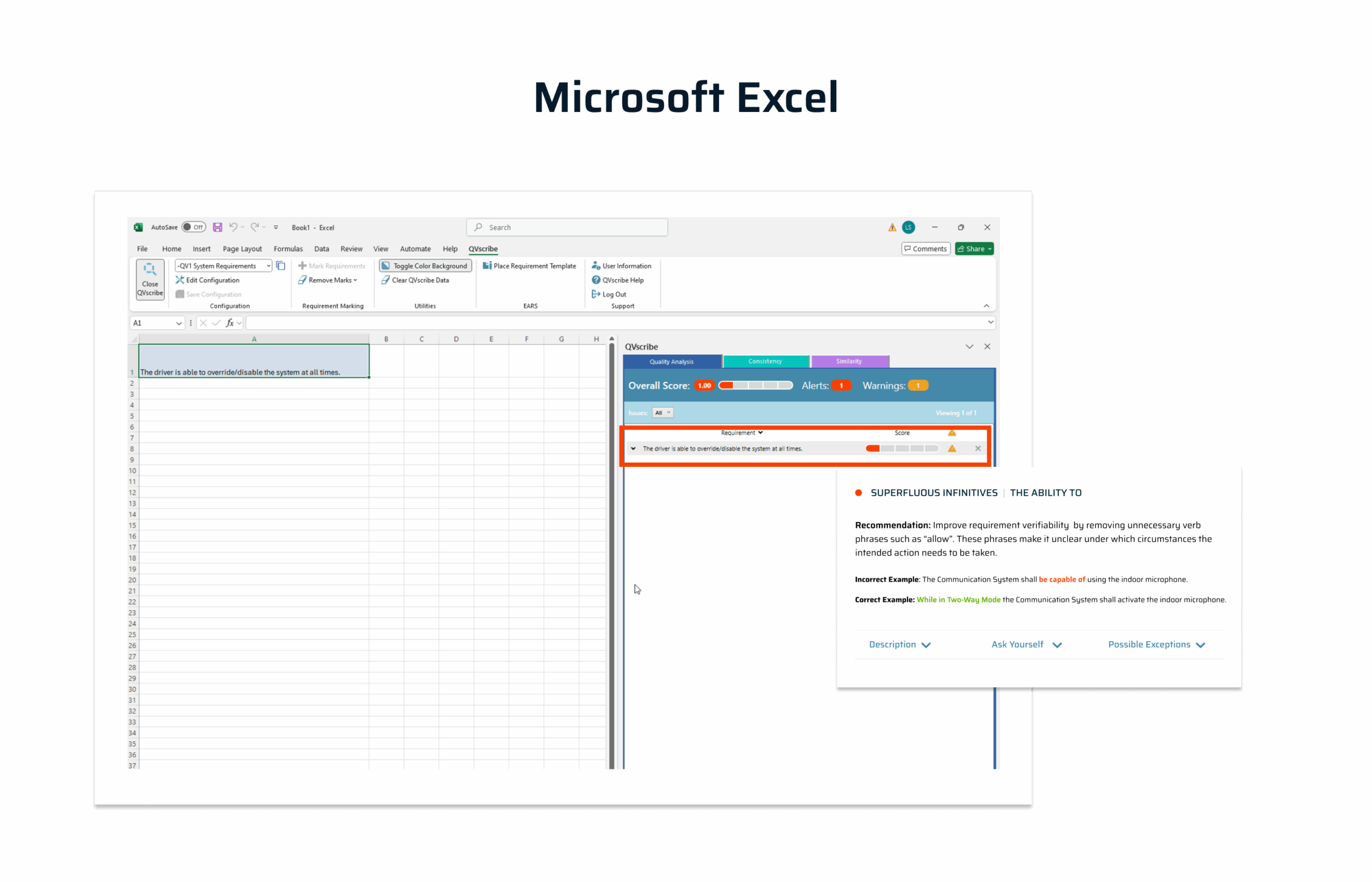Click the requirement row score bar
Image resolution: width=1372 pixels, height=882 pixels.
coord(901,449)
